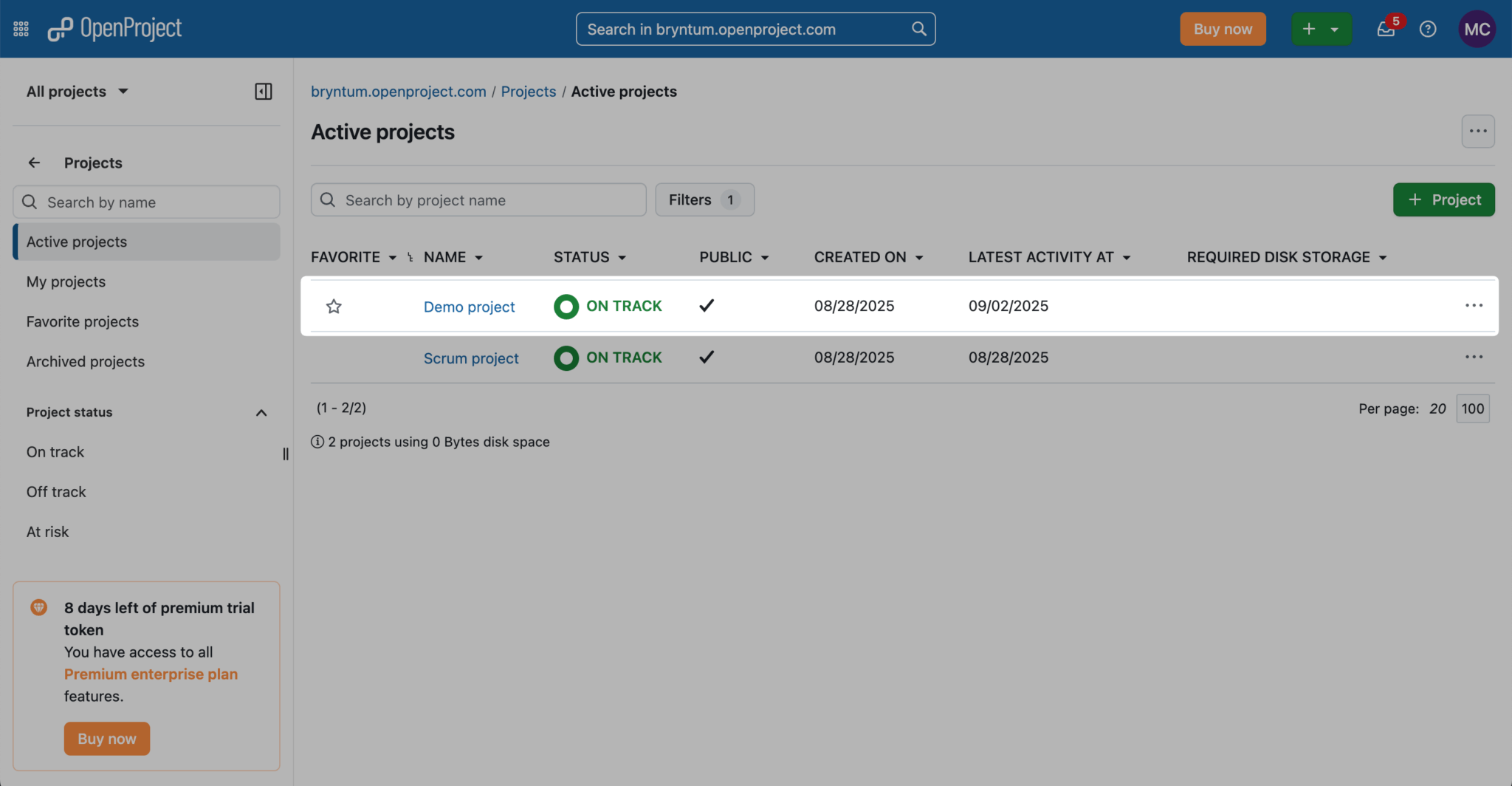Open the modules grid menu icon

[x=21, y=29]
